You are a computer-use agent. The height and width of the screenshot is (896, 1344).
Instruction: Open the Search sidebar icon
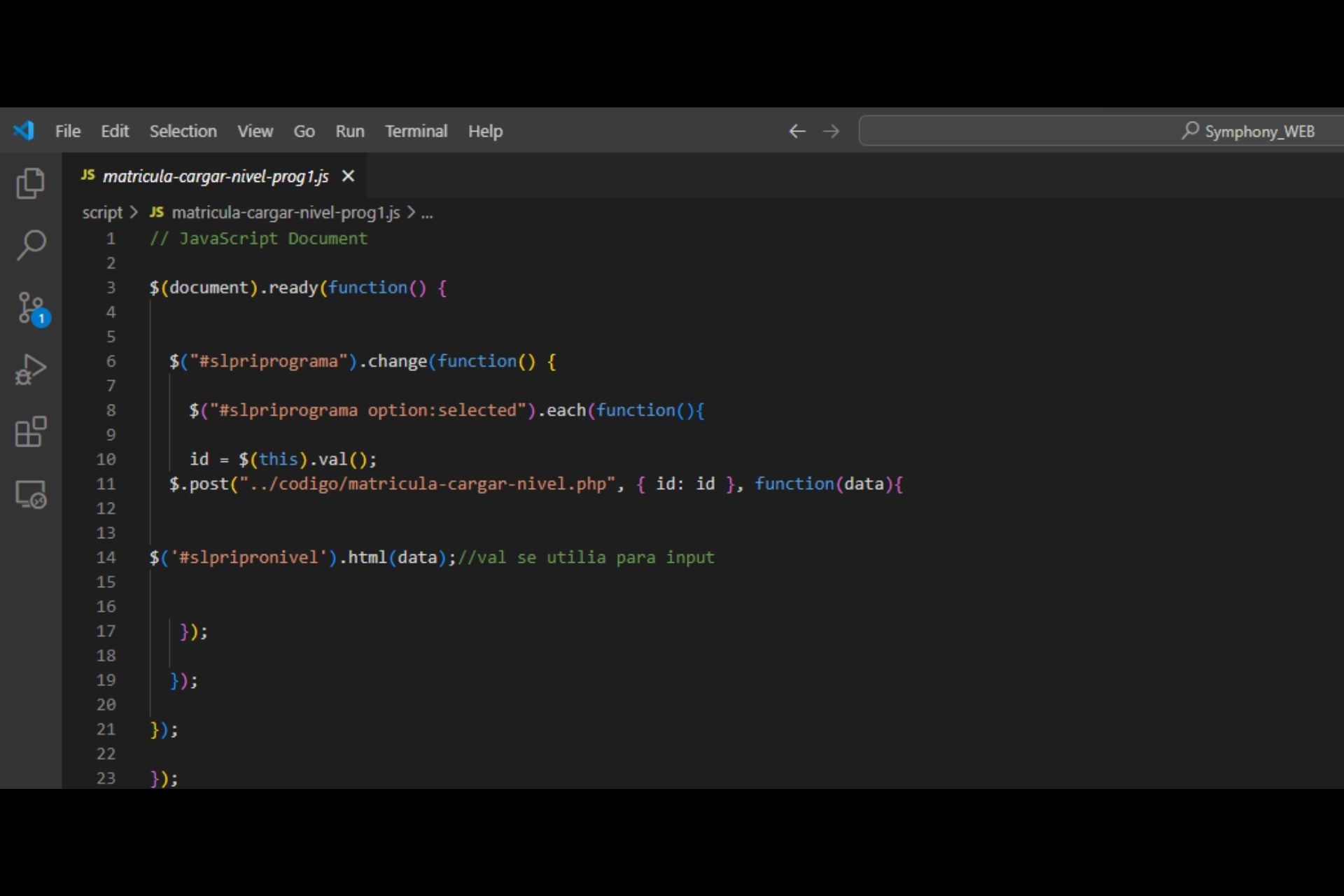[x=31, y=245]
